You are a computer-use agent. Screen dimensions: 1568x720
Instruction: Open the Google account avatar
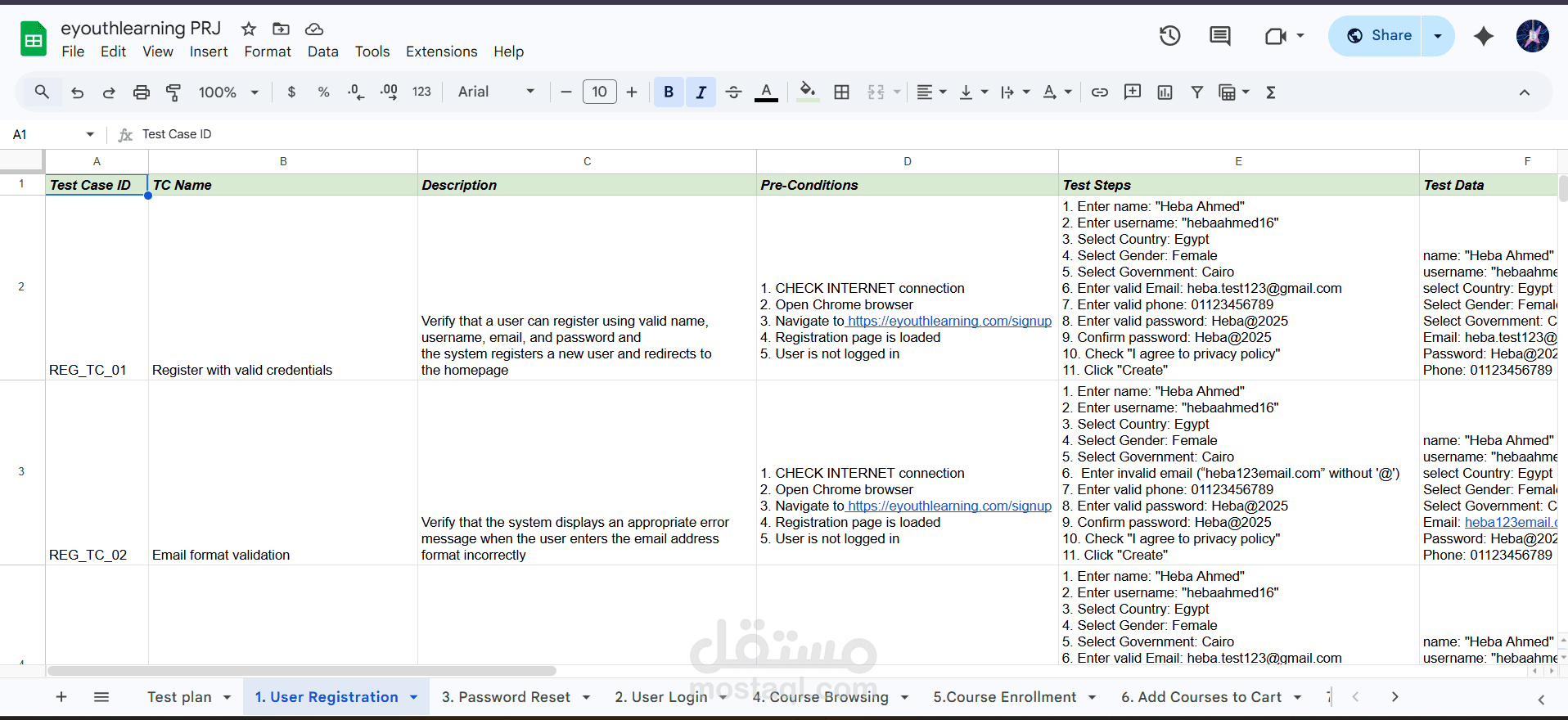click(x=1532, y=36)
